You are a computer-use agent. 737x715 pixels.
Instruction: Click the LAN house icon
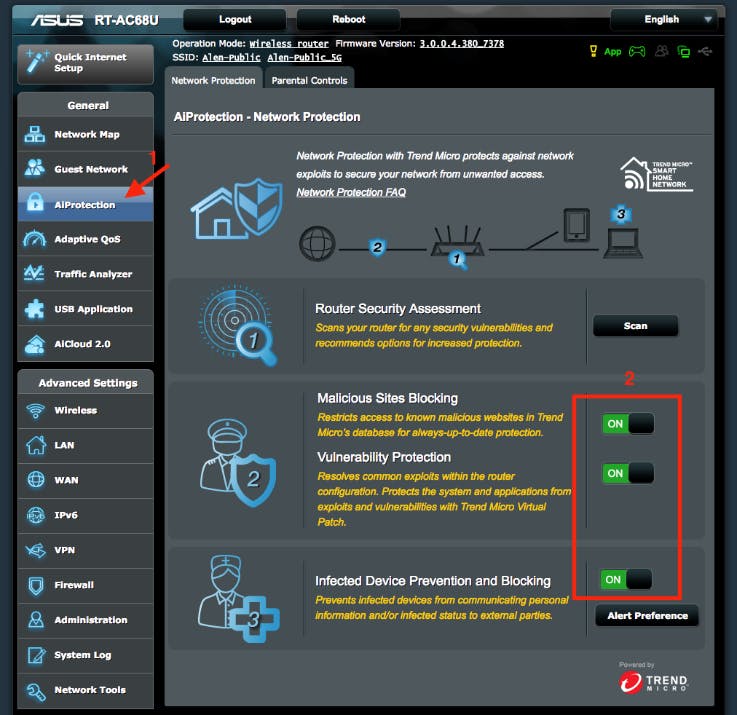tap(36, 445)
